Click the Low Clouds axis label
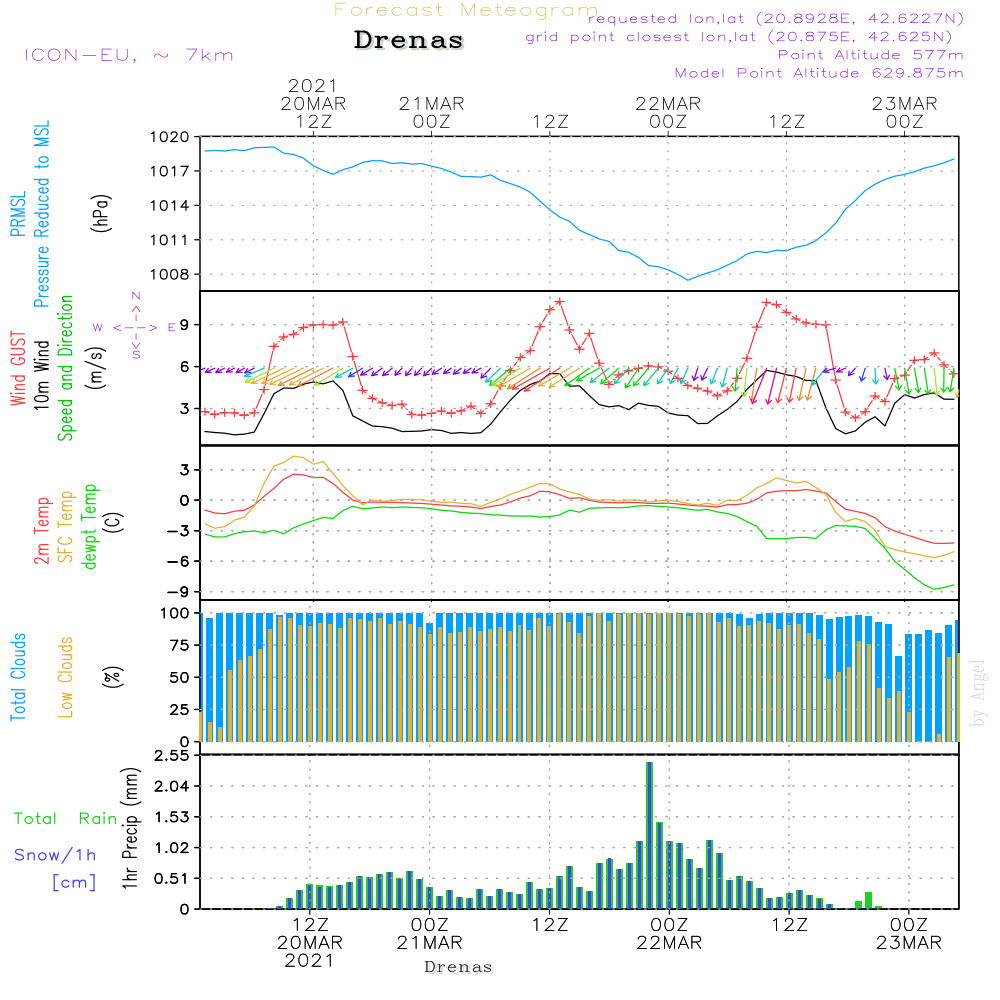Image resolution: width=1000 pixels, height=1000 pixels. coord(67,677)
